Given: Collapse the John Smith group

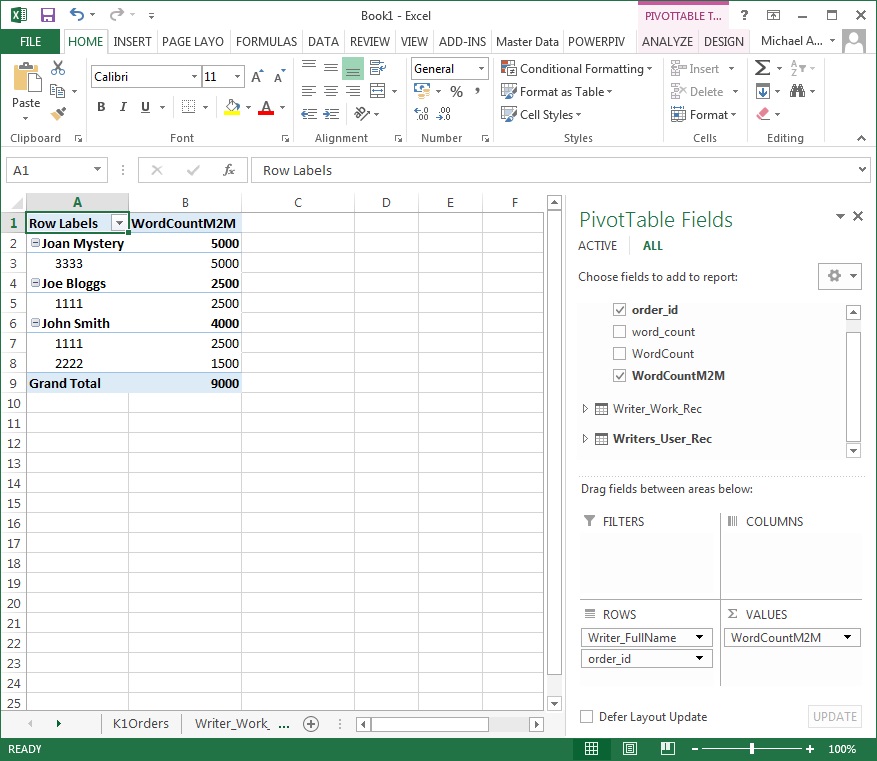Looking at the screenshot, I should pyautogui.click(x=35, y=323).
